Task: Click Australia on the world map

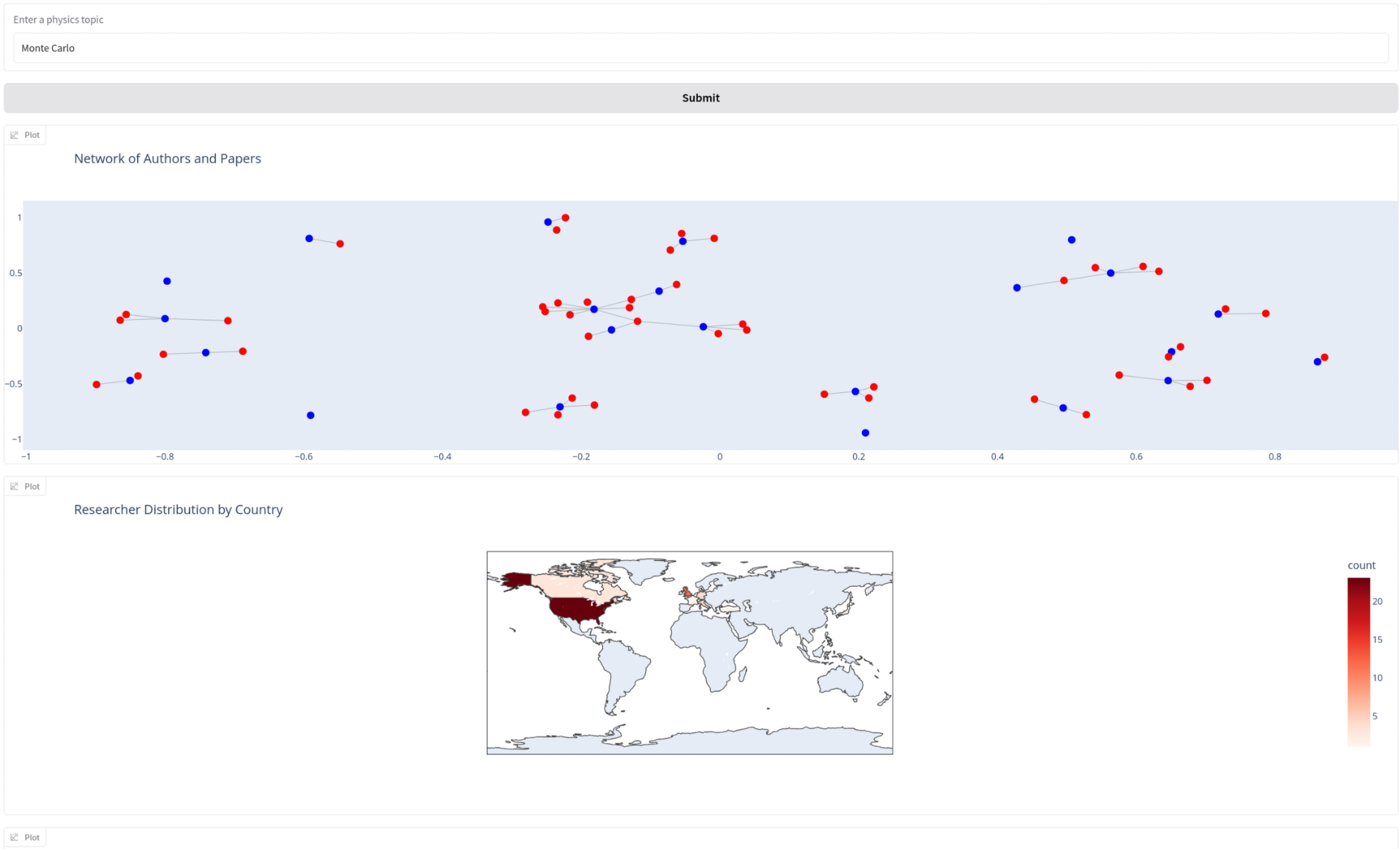Action: 839,681
